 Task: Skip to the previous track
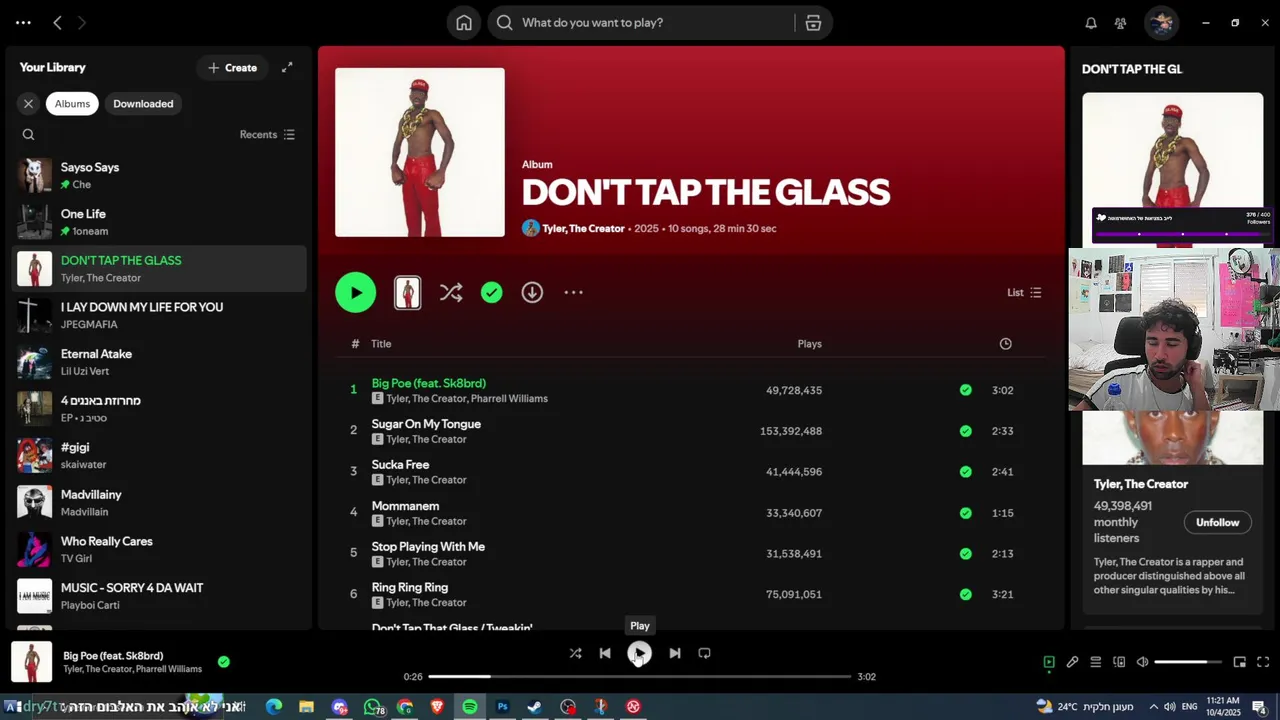605,653
